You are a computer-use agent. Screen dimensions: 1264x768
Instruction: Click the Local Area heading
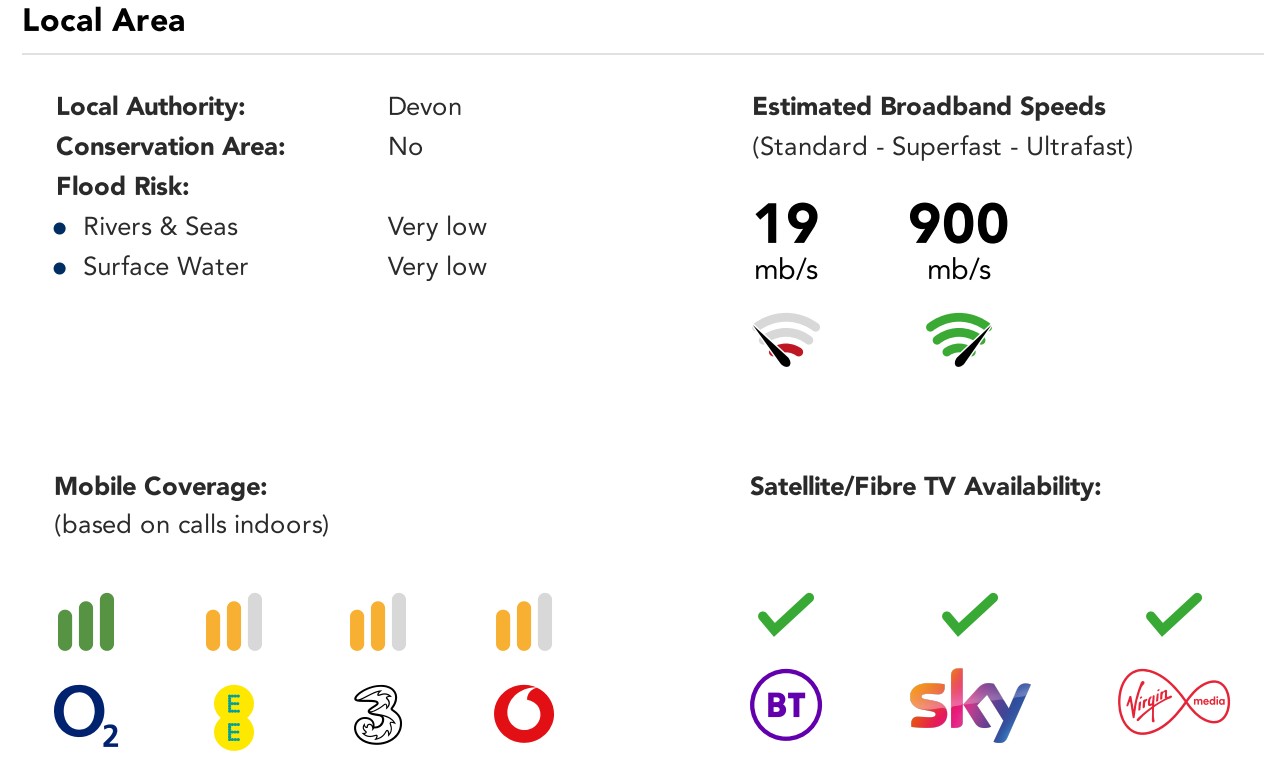[x=104, y=20]
